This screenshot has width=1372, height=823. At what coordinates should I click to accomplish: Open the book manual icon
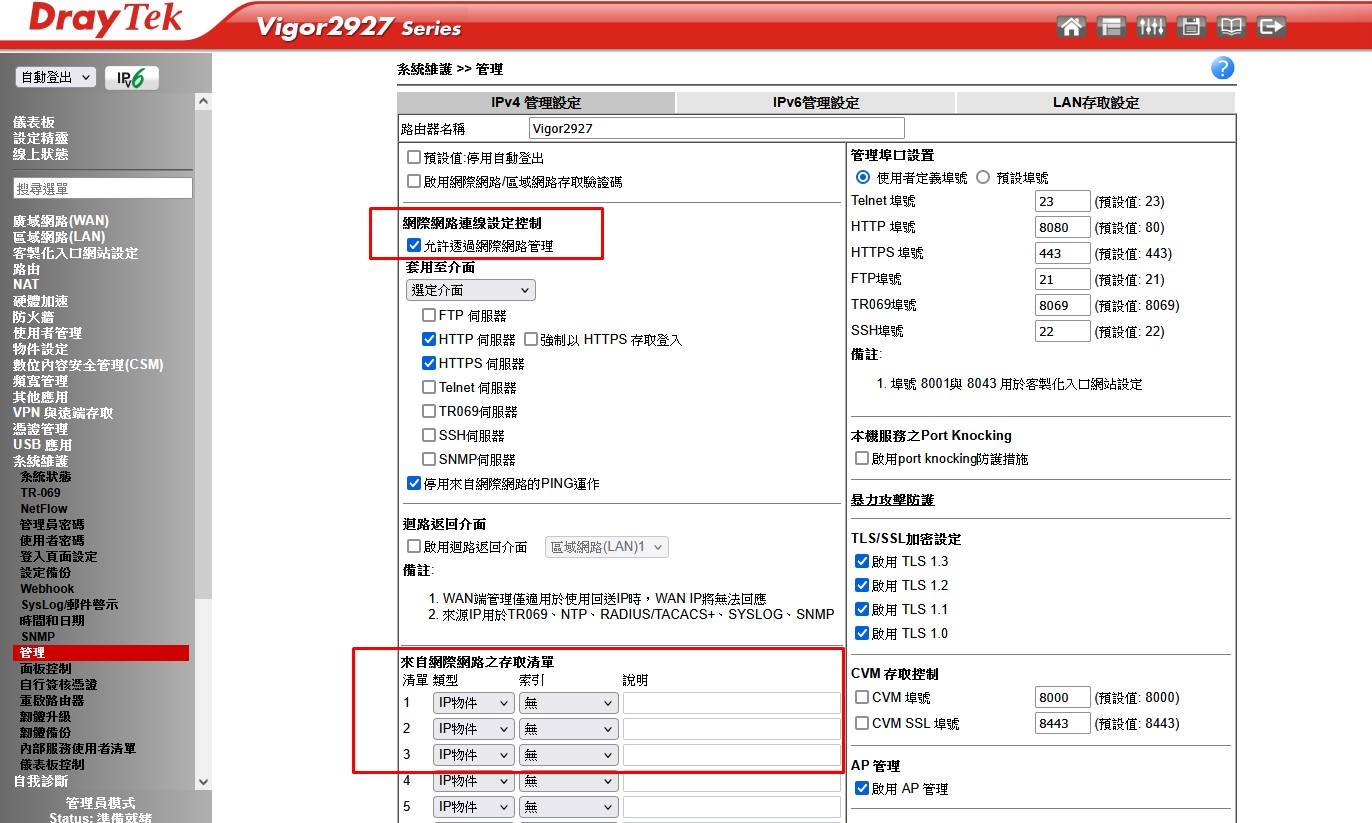coord(1231,27)
